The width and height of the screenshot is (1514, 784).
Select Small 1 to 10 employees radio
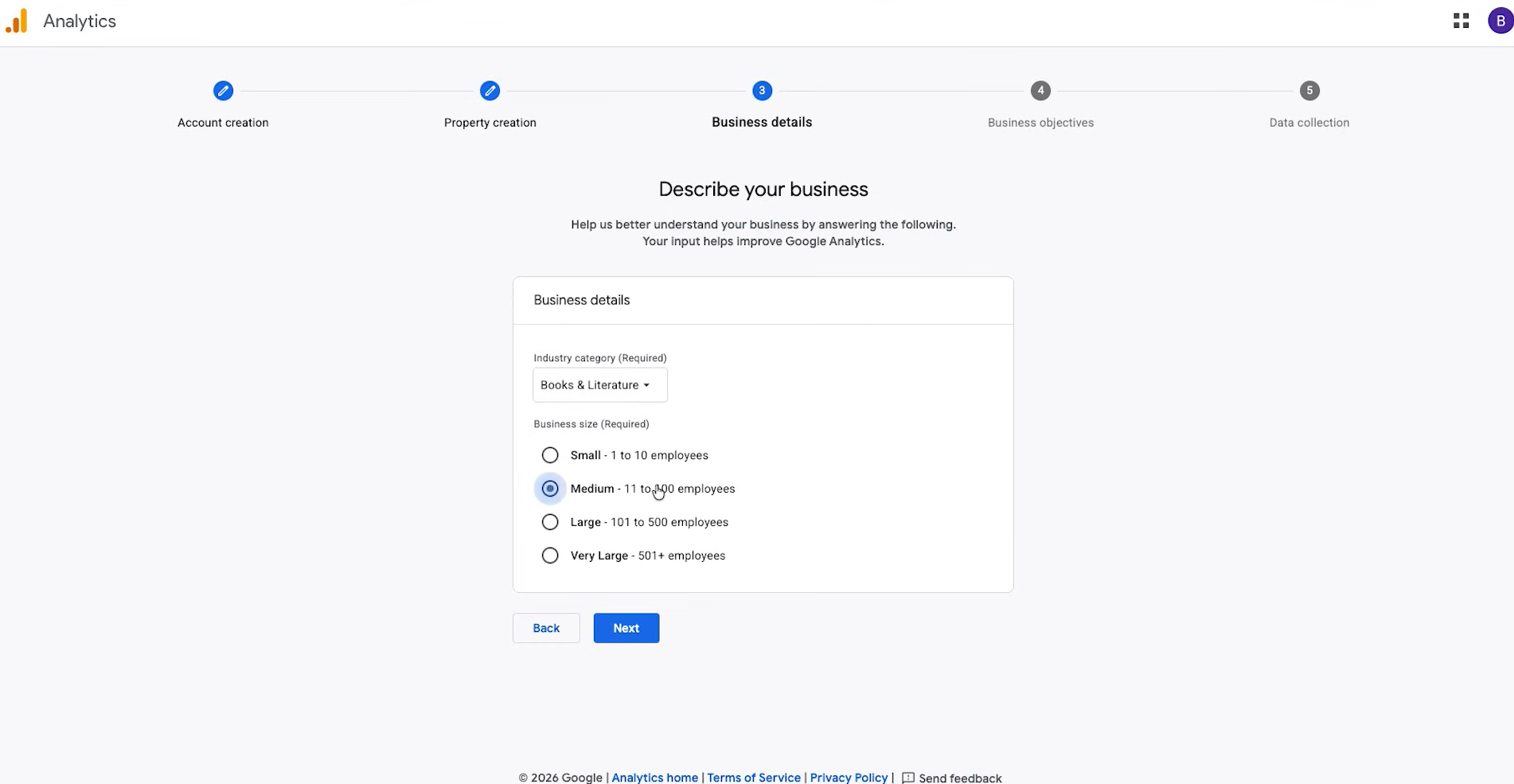click(550, 455)
